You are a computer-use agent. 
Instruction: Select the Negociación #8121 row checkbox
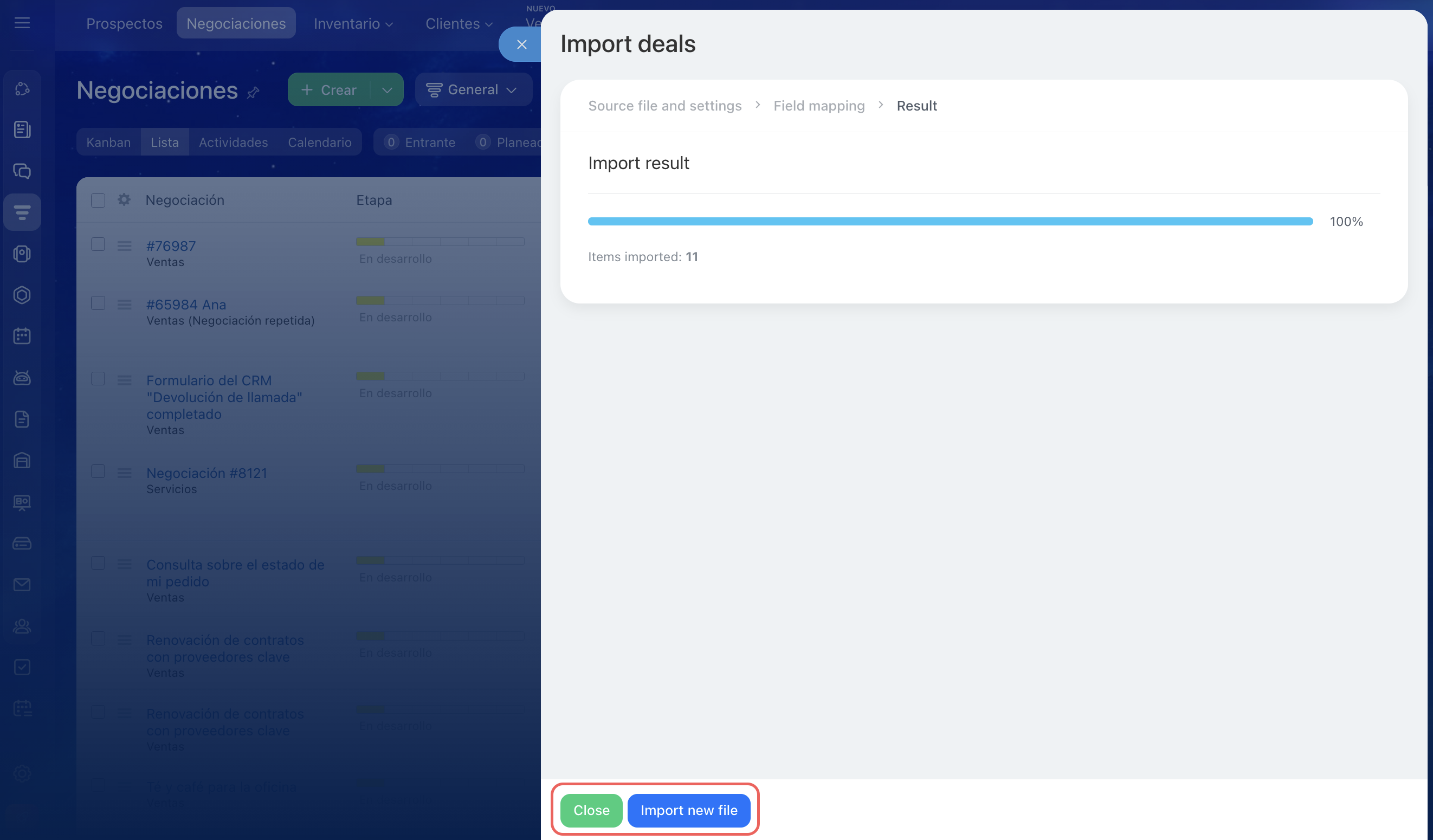coord(99,471)
